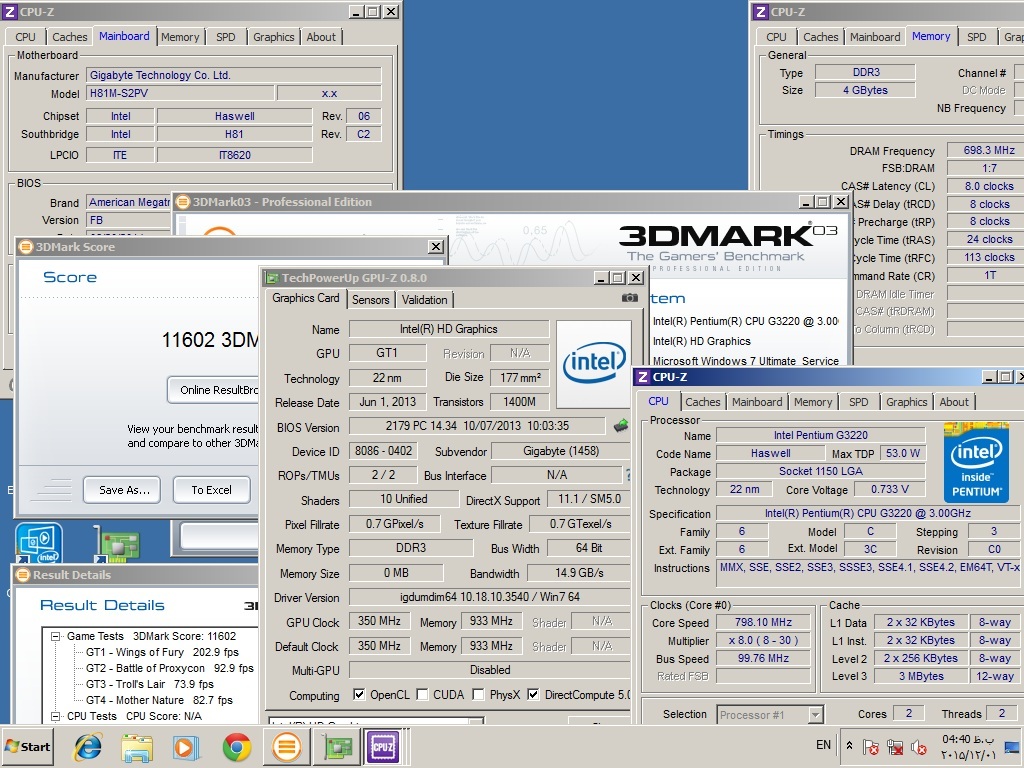1024x768 pixels.
Task: Click the GPU-Z screenshot camera icon
Action: 630,298
